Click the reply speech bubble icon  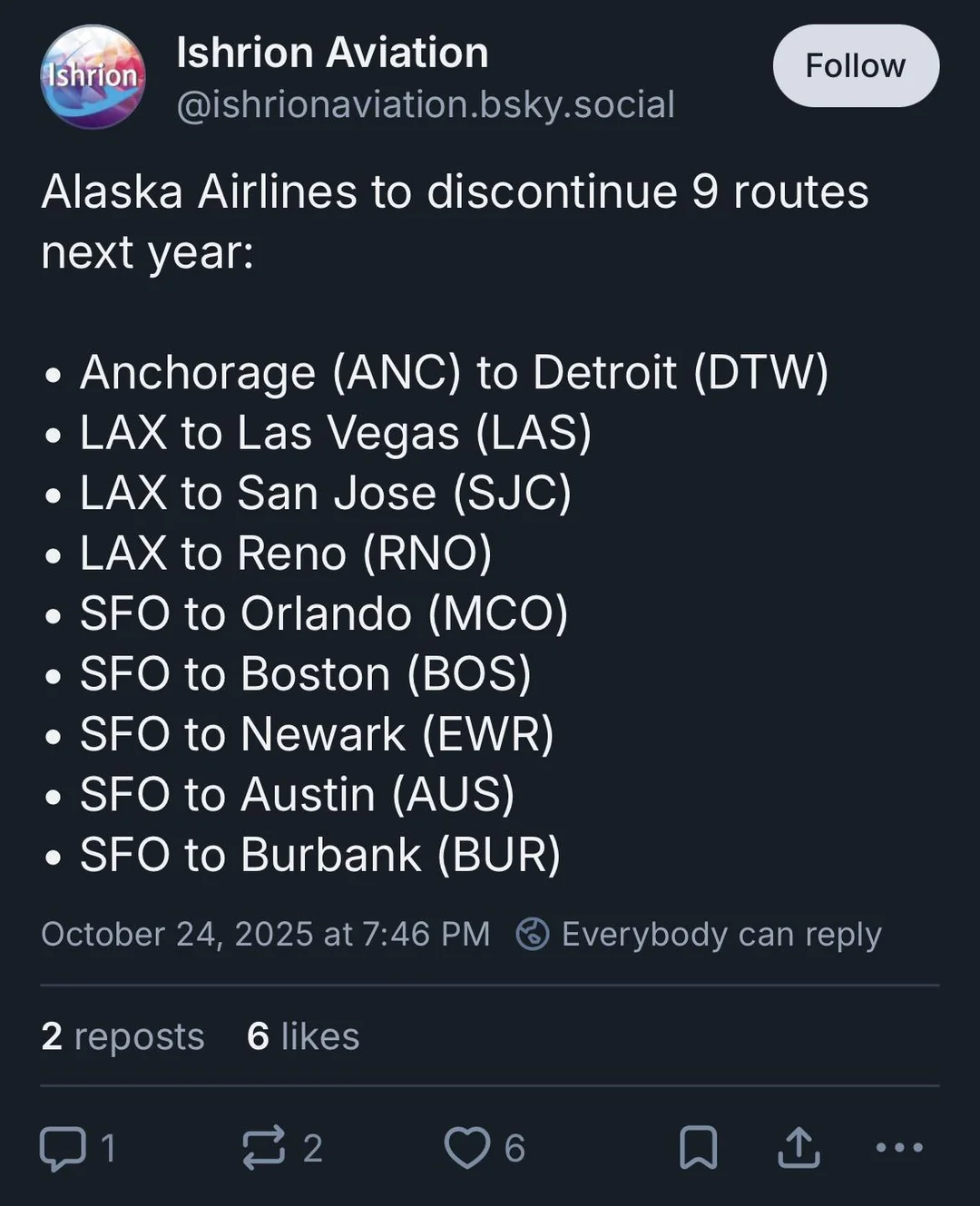tap(63, 1148)
